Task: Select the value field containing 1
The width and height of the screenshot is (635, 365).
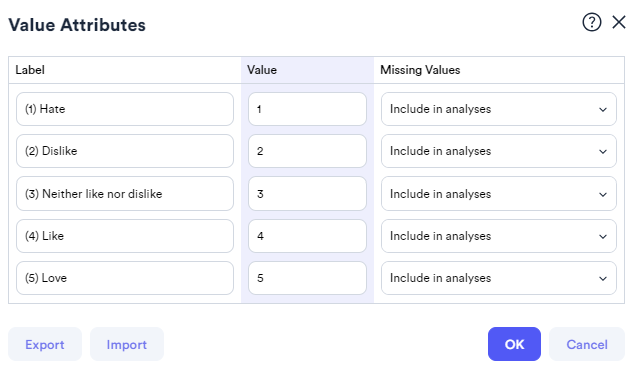Action: coord(307,109)
